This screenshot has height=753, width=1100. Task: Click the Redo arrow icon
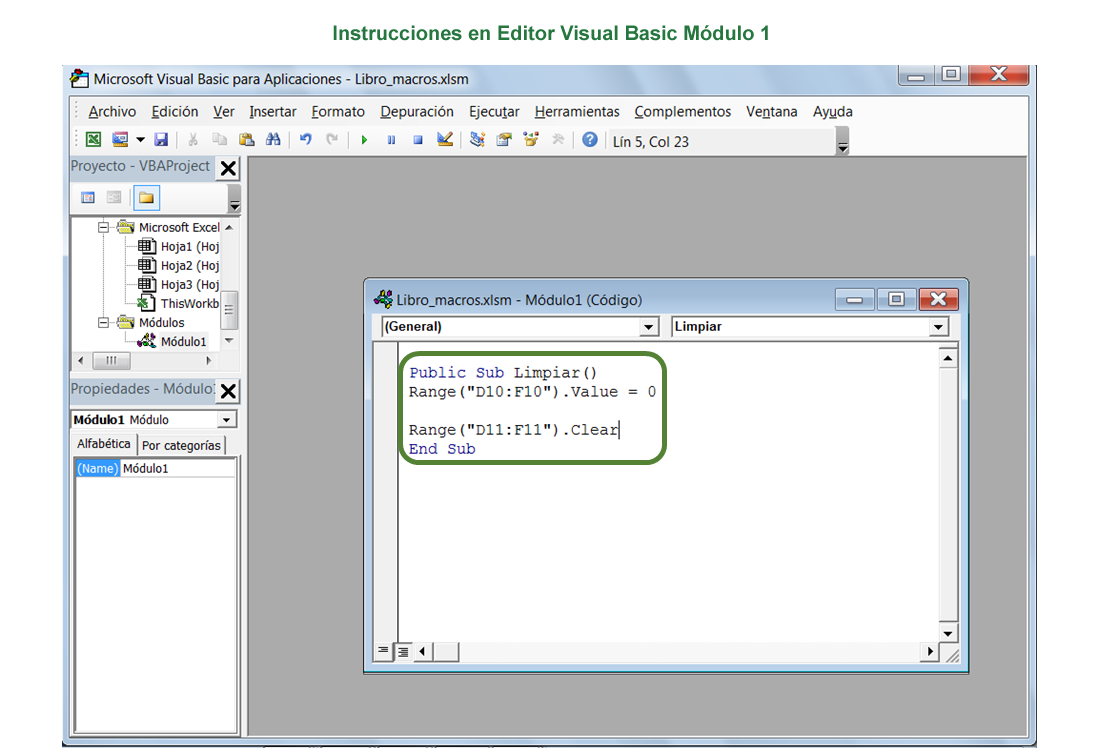pyautogui.click(x=332, y=140)
